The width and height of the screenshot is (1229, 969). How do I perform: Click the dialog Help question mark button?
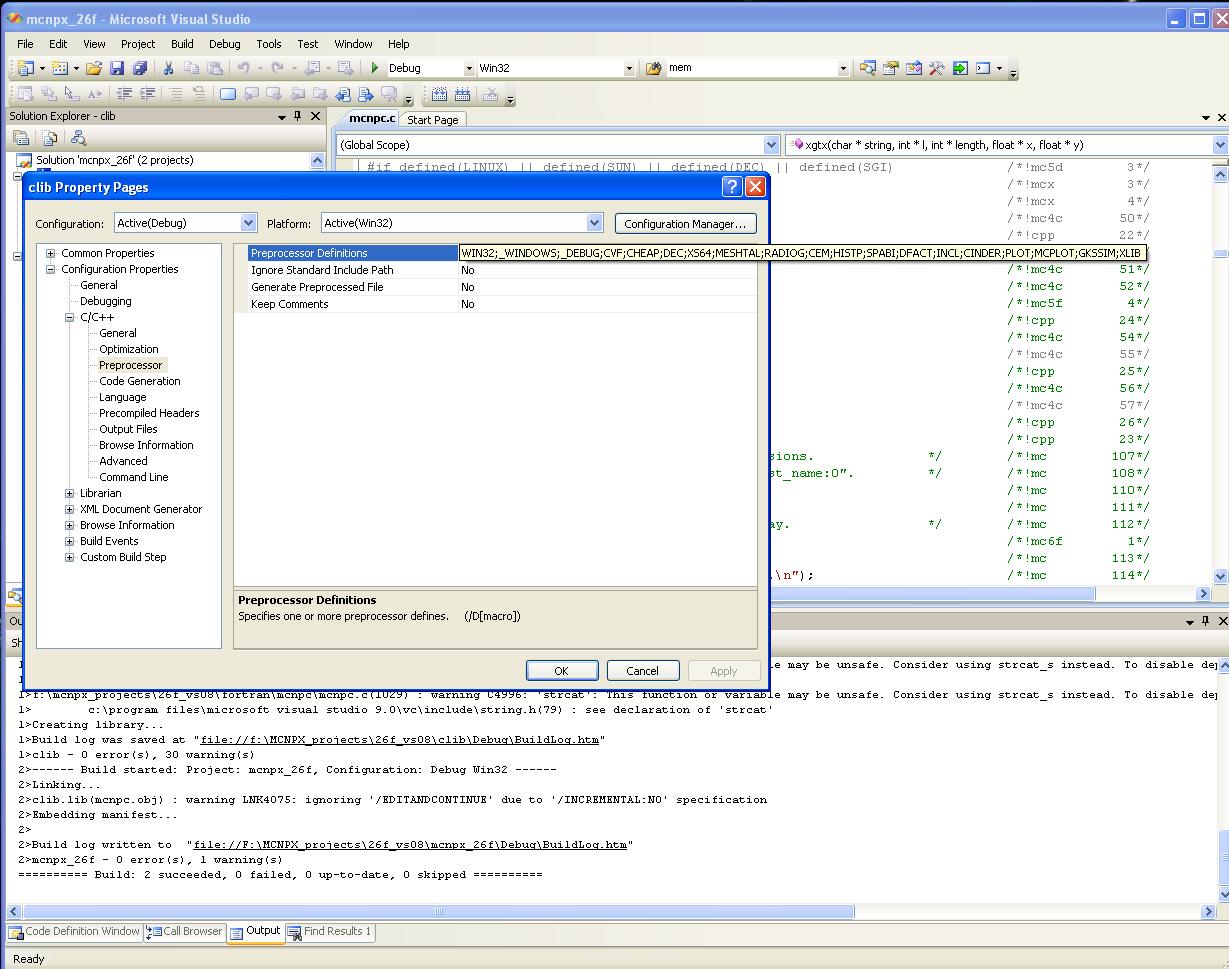coord(732,187)
